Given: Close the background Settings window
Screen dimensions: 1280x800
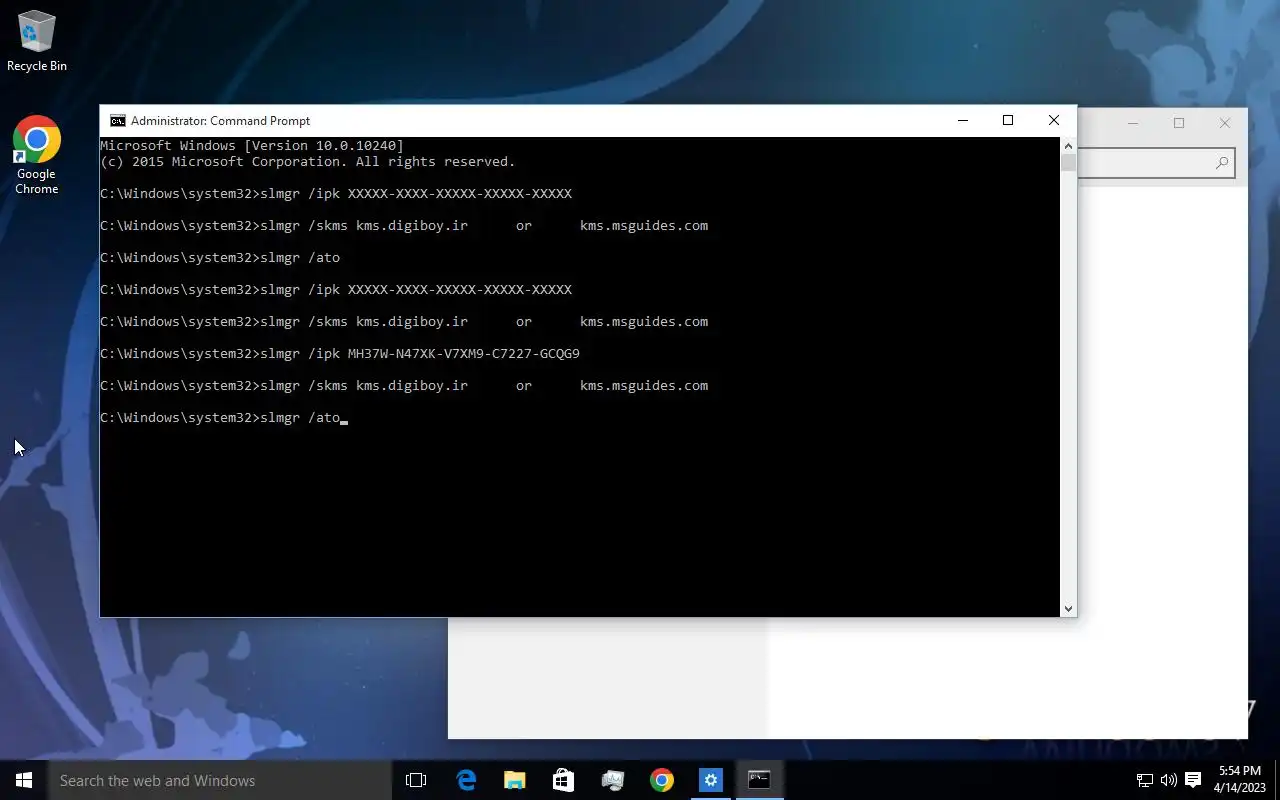Looking at the screenshot, I should (1225, 123).
